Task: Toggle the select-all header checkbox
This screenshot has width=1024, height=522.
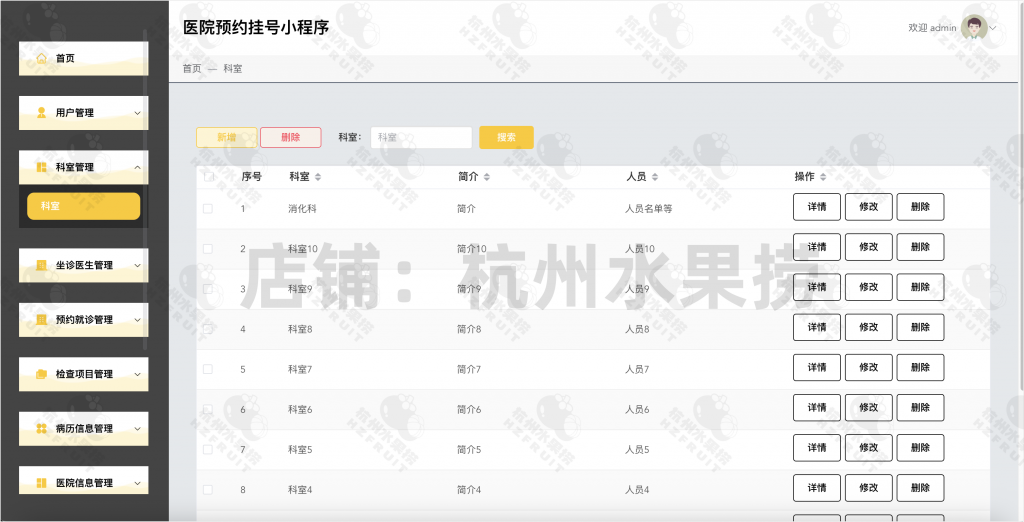Action: 208,176
